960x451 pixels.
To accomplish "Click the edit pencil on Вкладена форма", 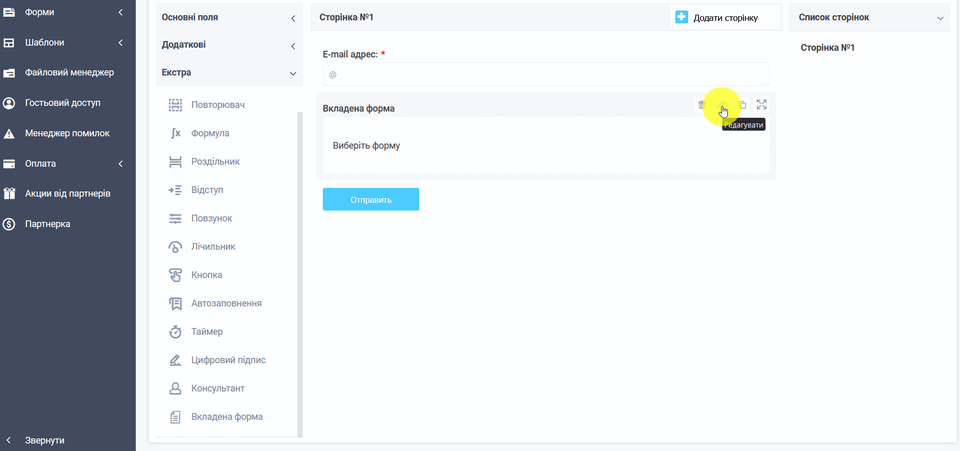I will (x=722, y=105).
